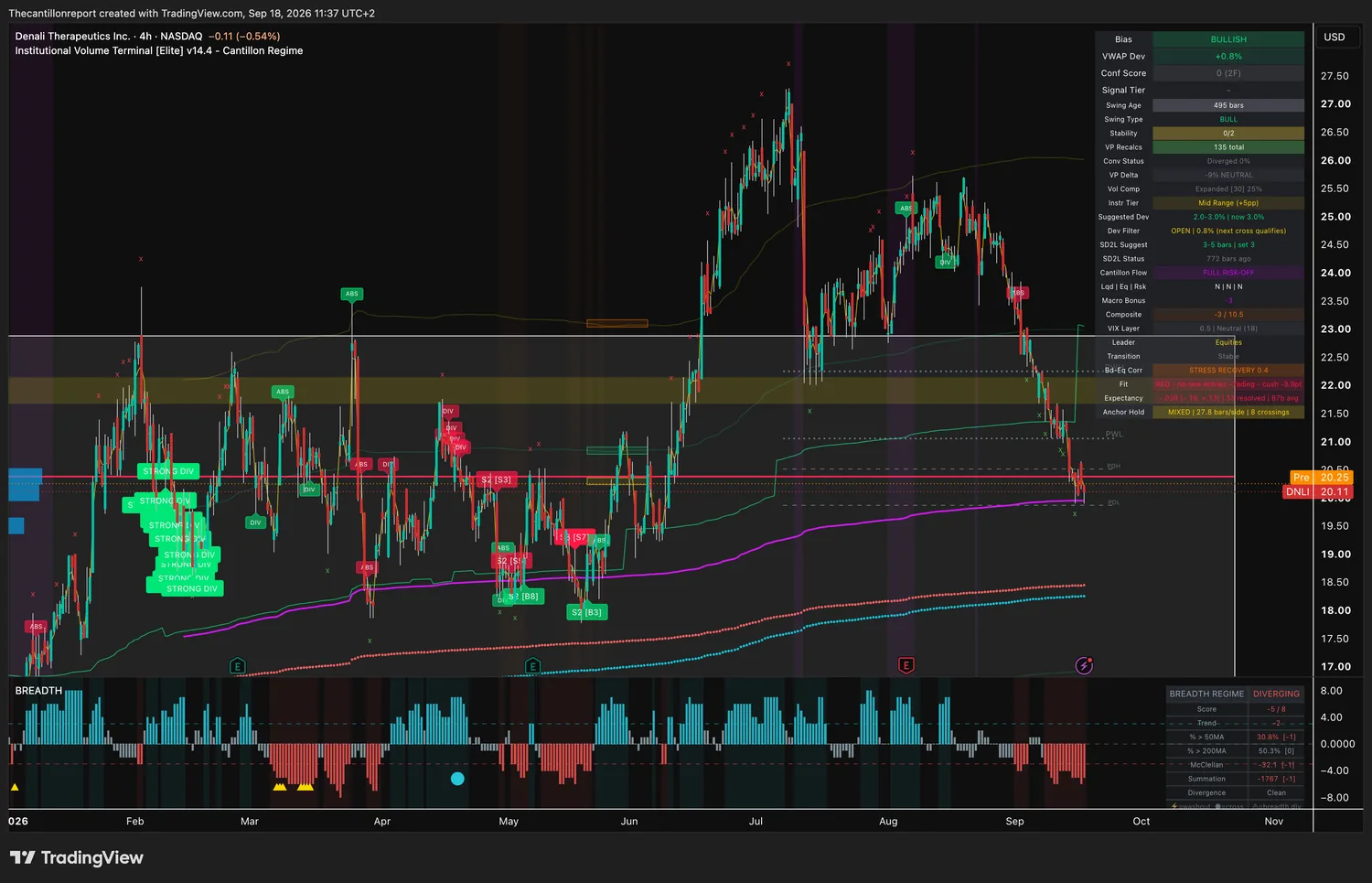Viewport: 1372px width, 883px height.
Task: Click the 30.8% value beside % > 50MA
Action: (x=1276, y=737)
